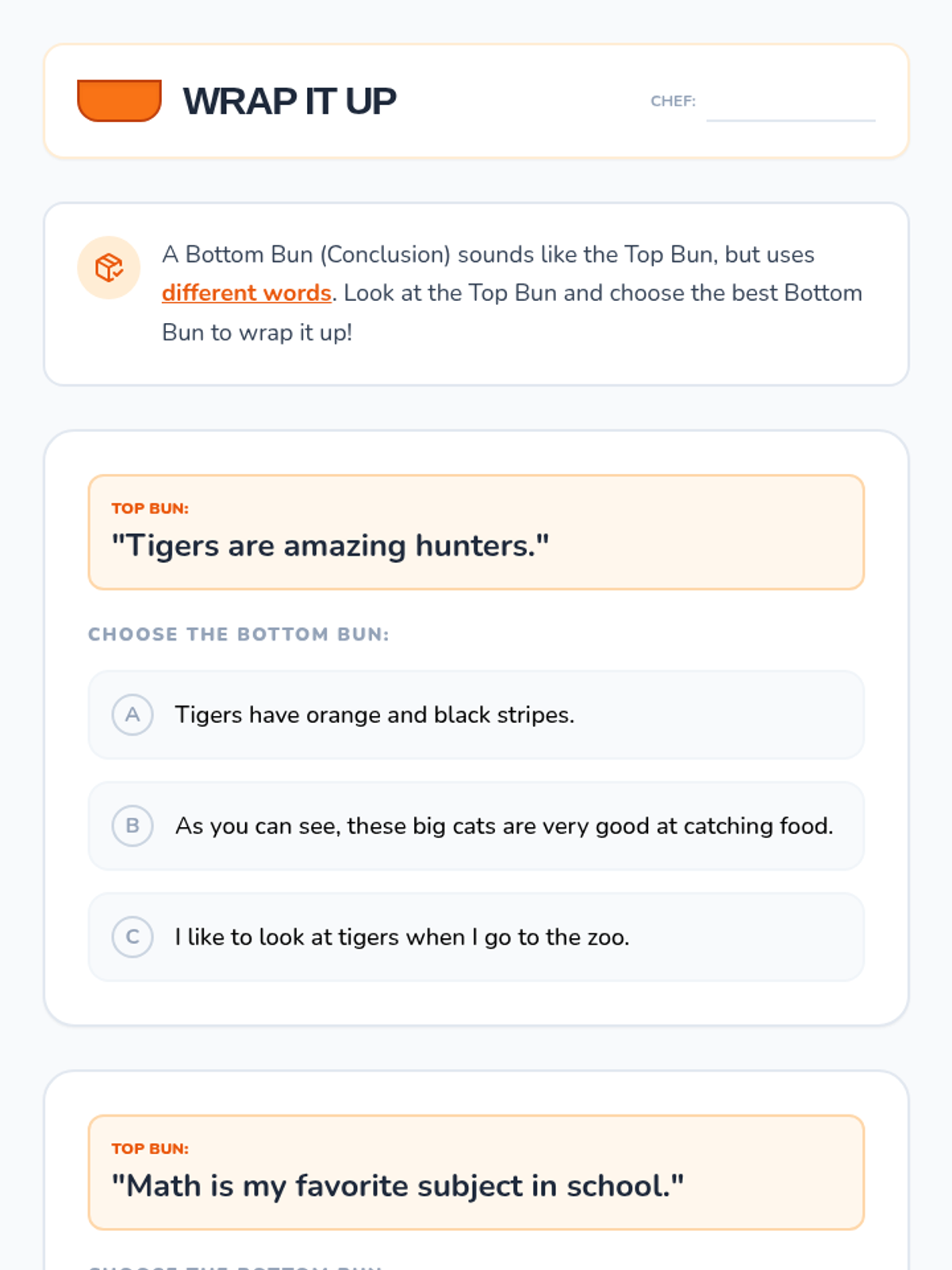The height and width of the screenshot is (1270, 952).
Task: Select the circled letter B option
Action: pos(132,825)
